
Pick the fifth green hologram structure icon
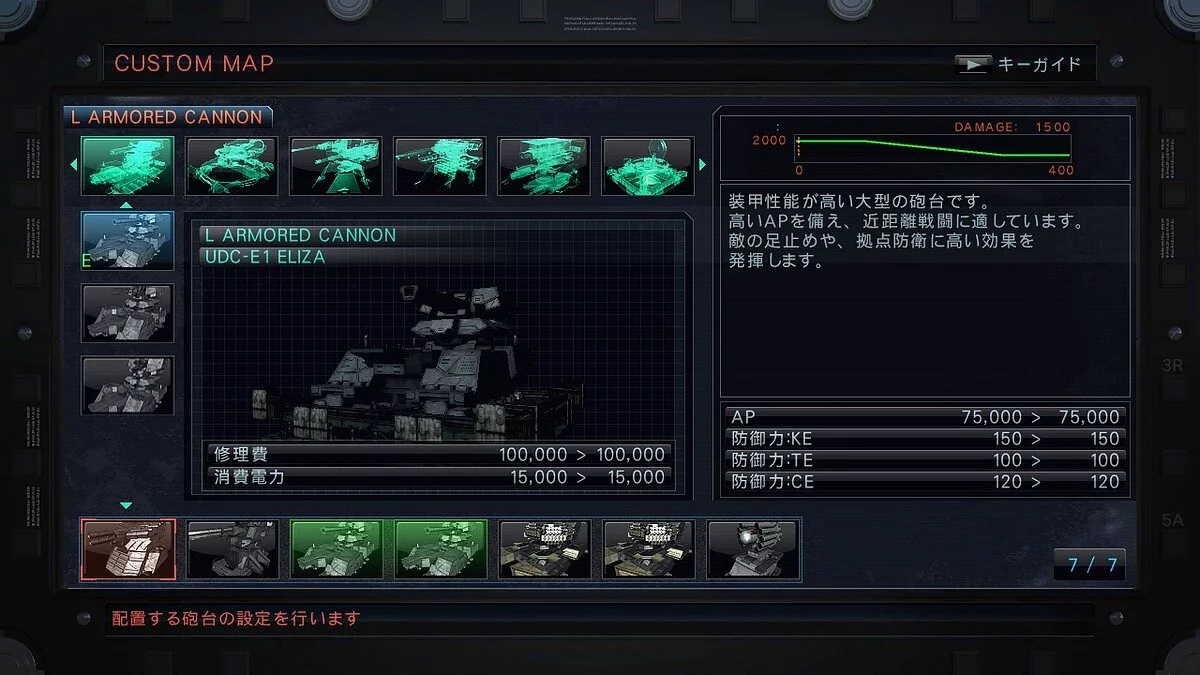(543, 166)
